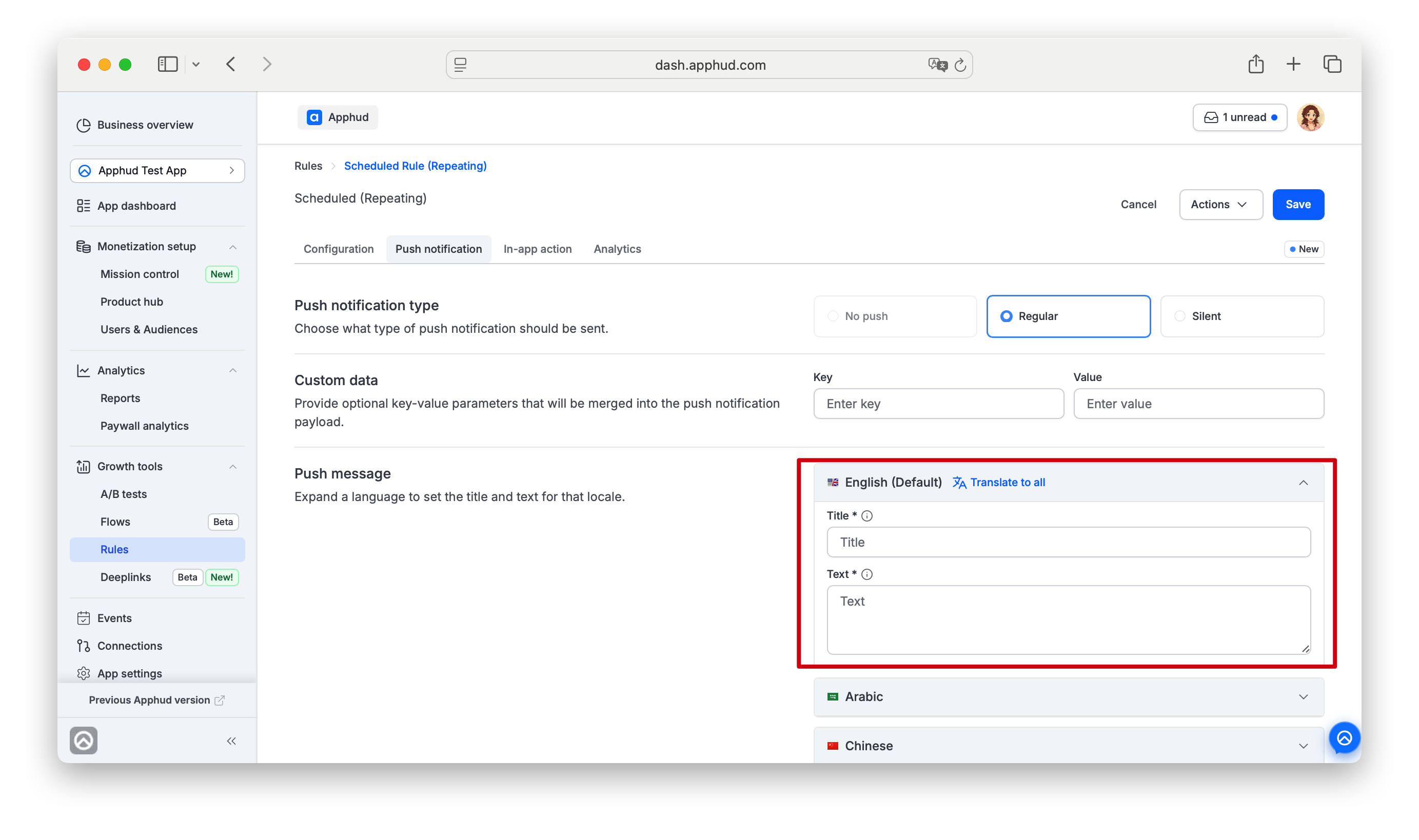The height and width of the screenshot is (840, 1419).
Task: Click the App dashboard icon
Action: 83,206
